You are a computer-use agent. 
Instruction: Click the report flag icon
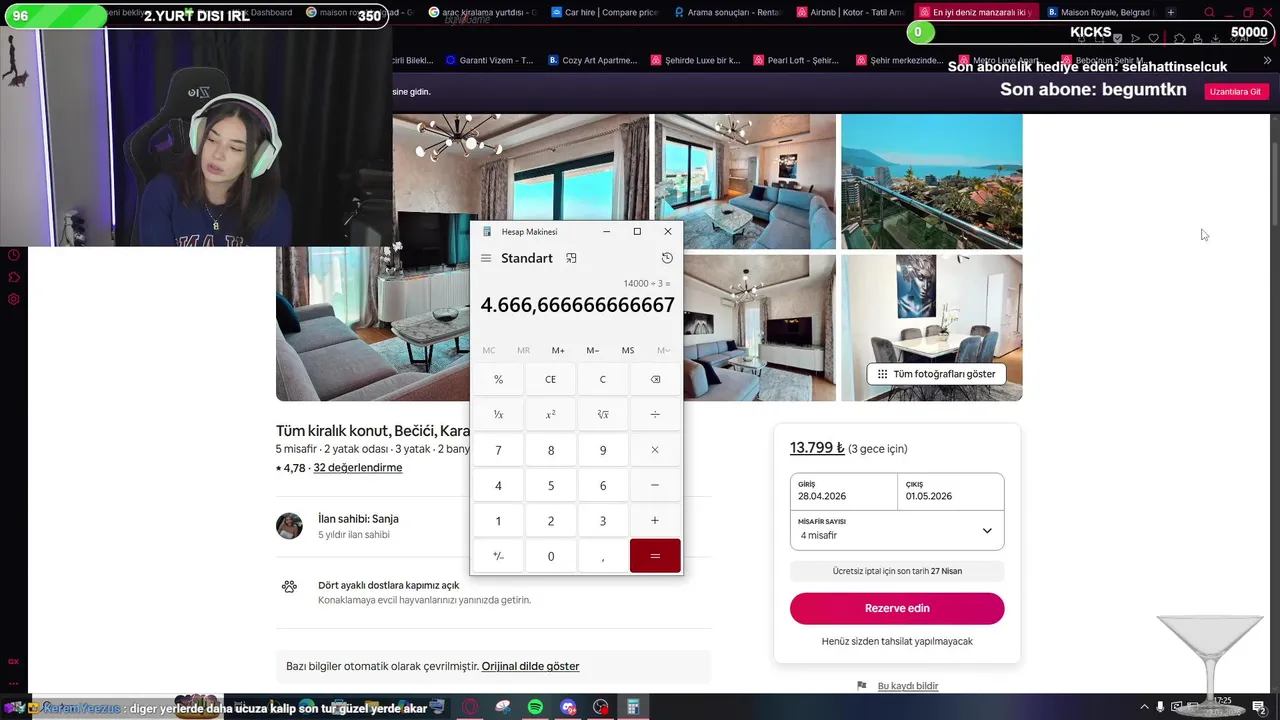click(x=862, y=686)
